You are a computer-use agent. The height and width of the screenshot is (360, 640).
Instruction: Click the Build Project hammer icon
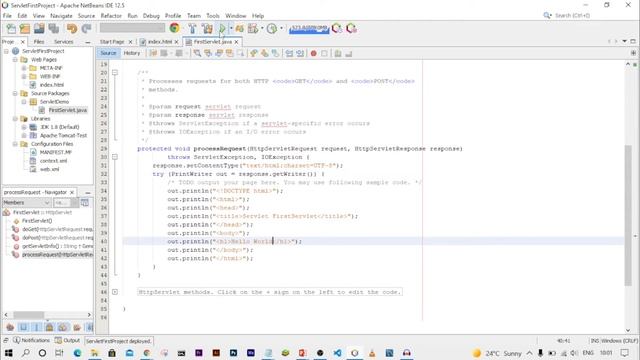click(192, 29)
